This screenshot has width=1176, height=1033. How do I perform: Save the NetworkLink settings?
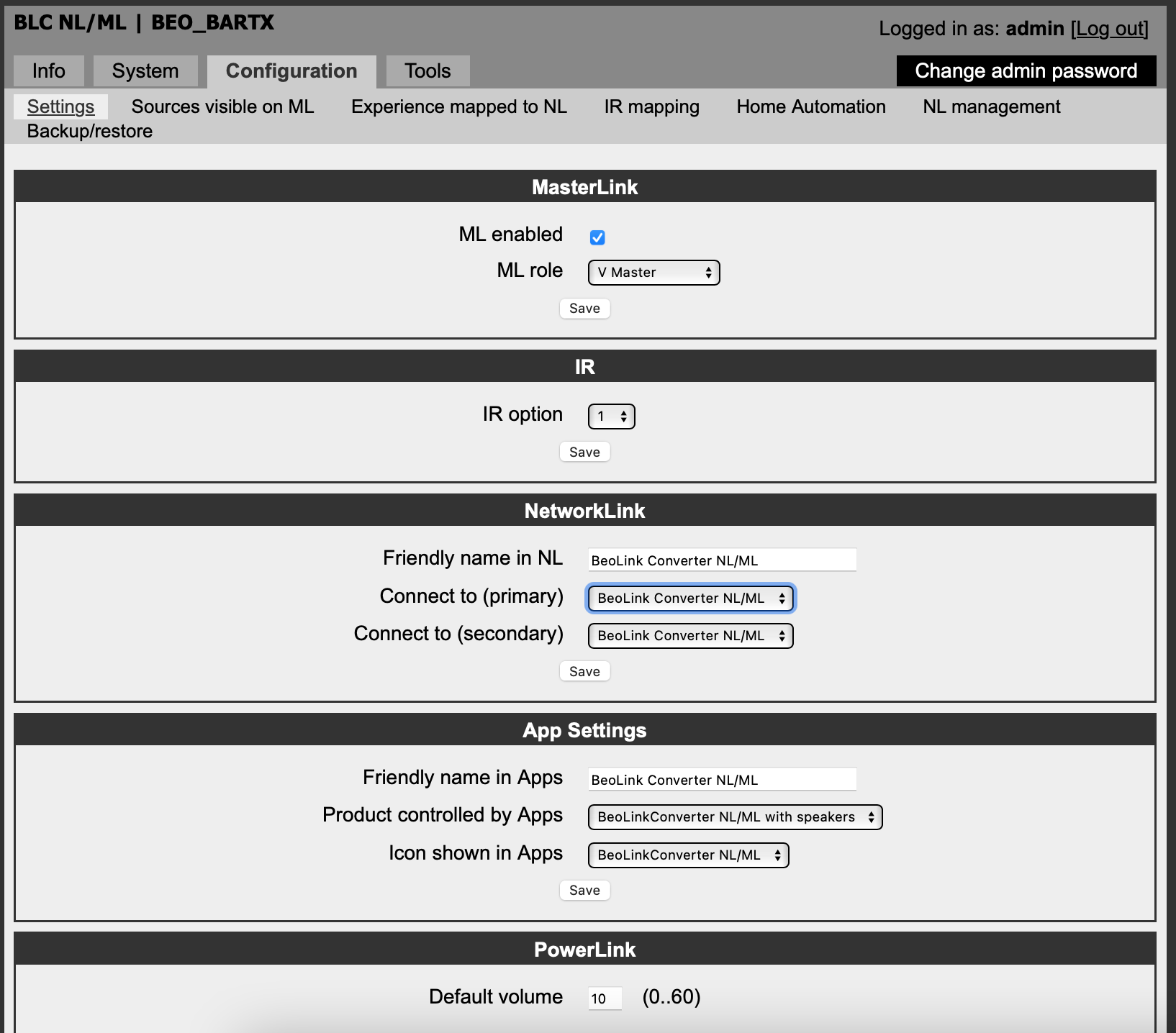click(585, 672)
